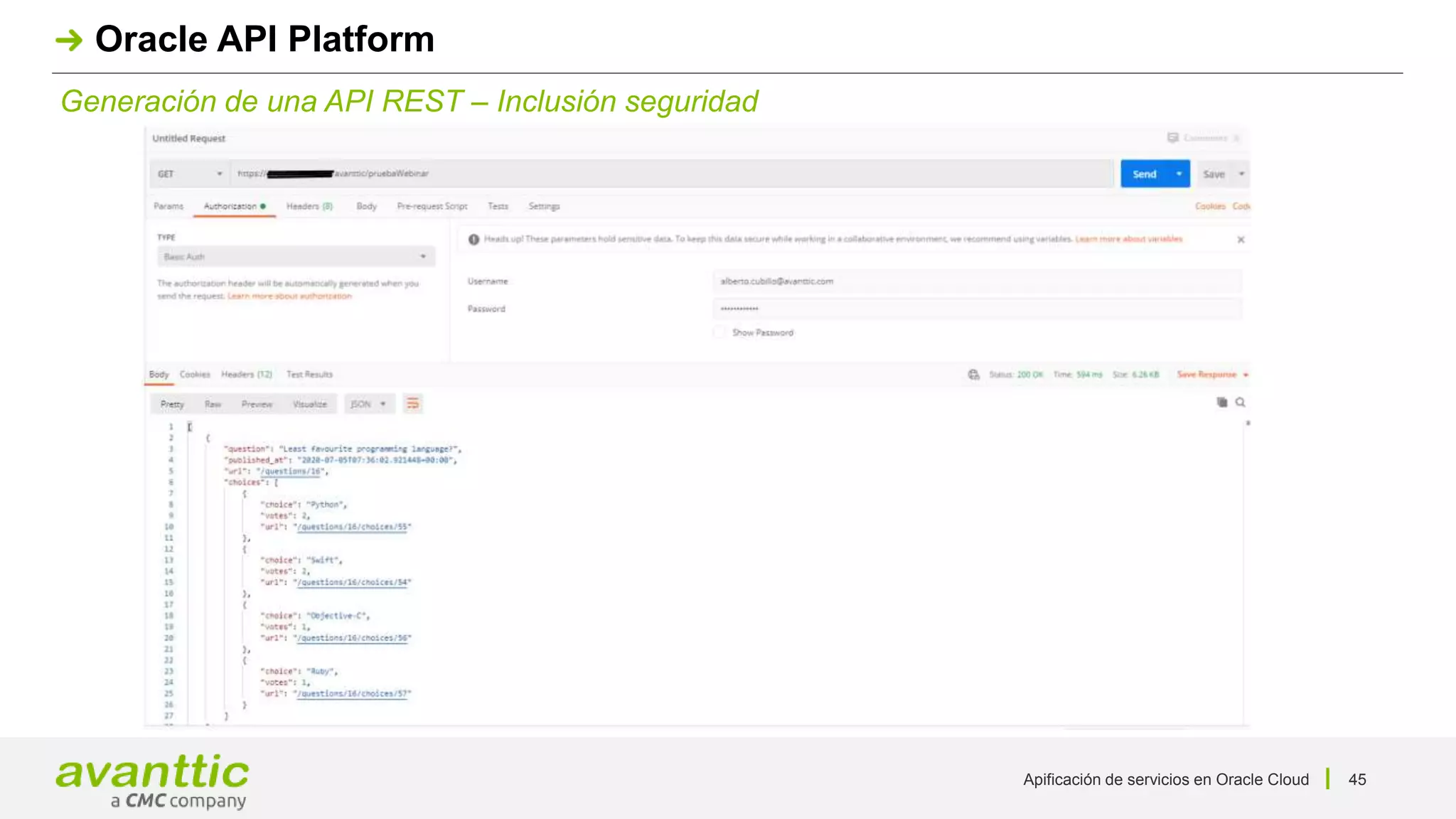This screenshot has width=1456, height=819.
Task: Click the request URL field
Action: click(672, 174)
